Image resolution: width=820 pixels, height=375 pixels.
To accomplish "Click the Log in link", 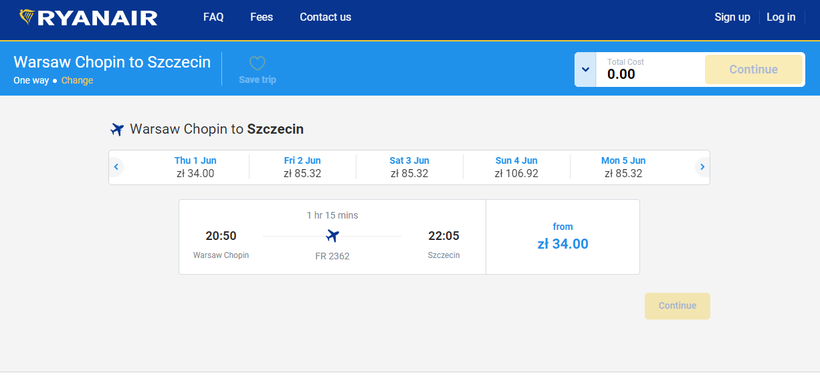I will tap(781, 17).
